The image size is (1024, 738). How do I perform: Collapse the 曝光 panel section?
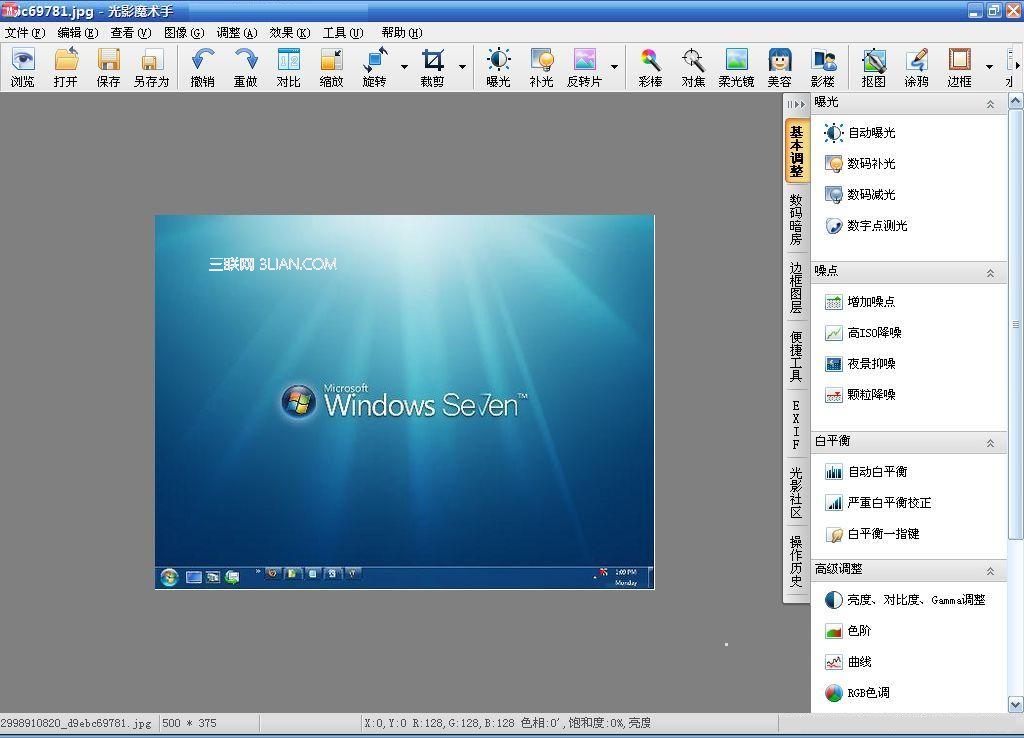point(990,104)
